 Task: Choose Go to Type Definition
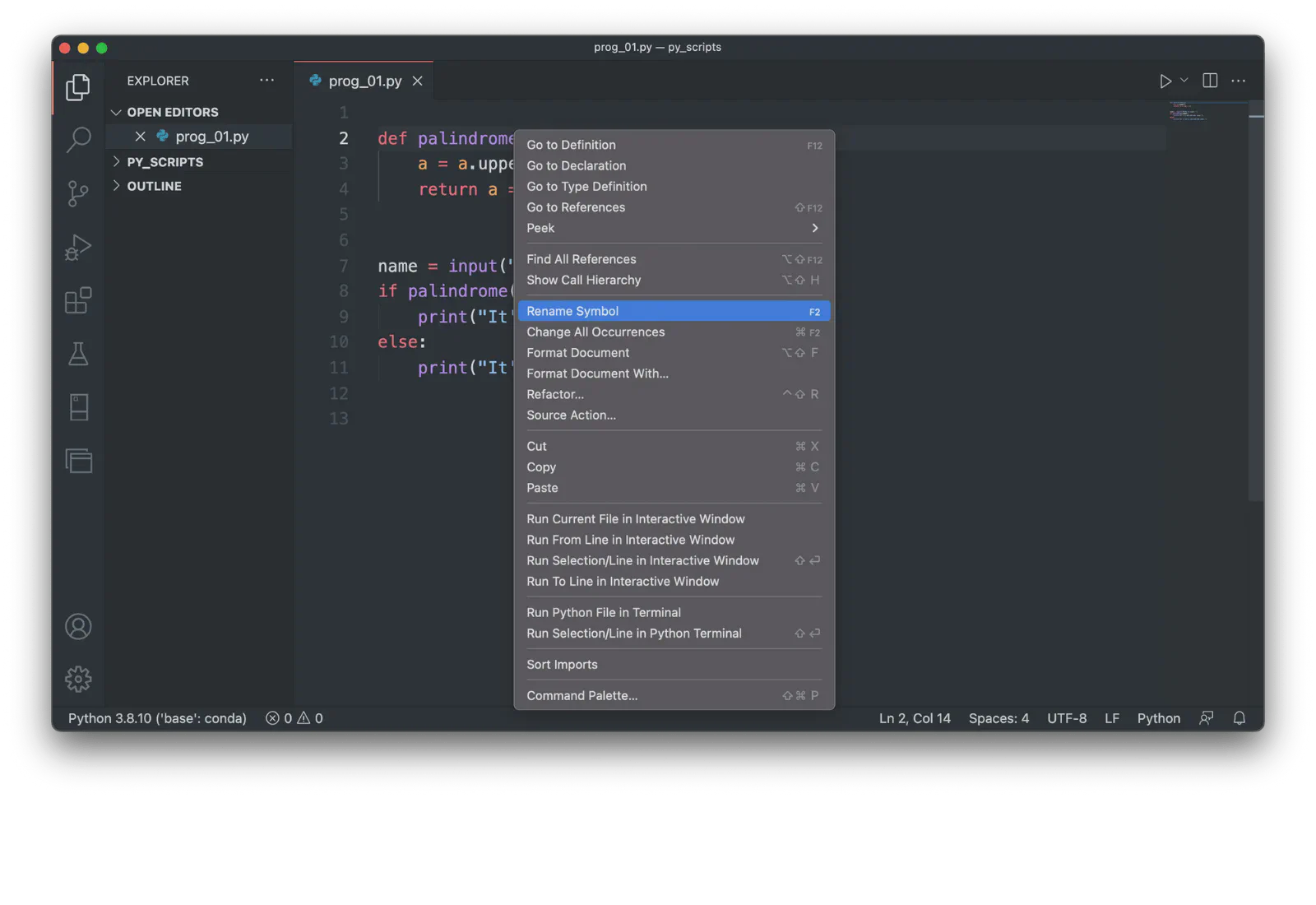click(x=674, y=186)
